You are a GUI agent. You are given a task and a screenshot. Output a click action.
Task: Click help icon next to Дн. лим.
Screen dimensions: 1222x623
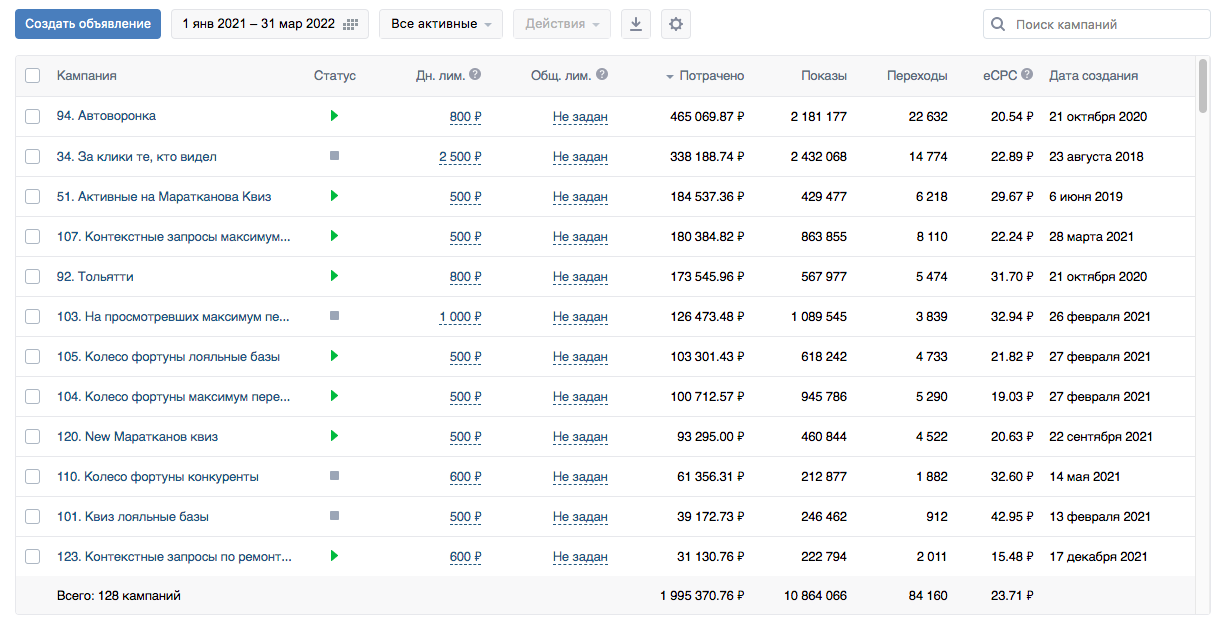coord(475,74)
